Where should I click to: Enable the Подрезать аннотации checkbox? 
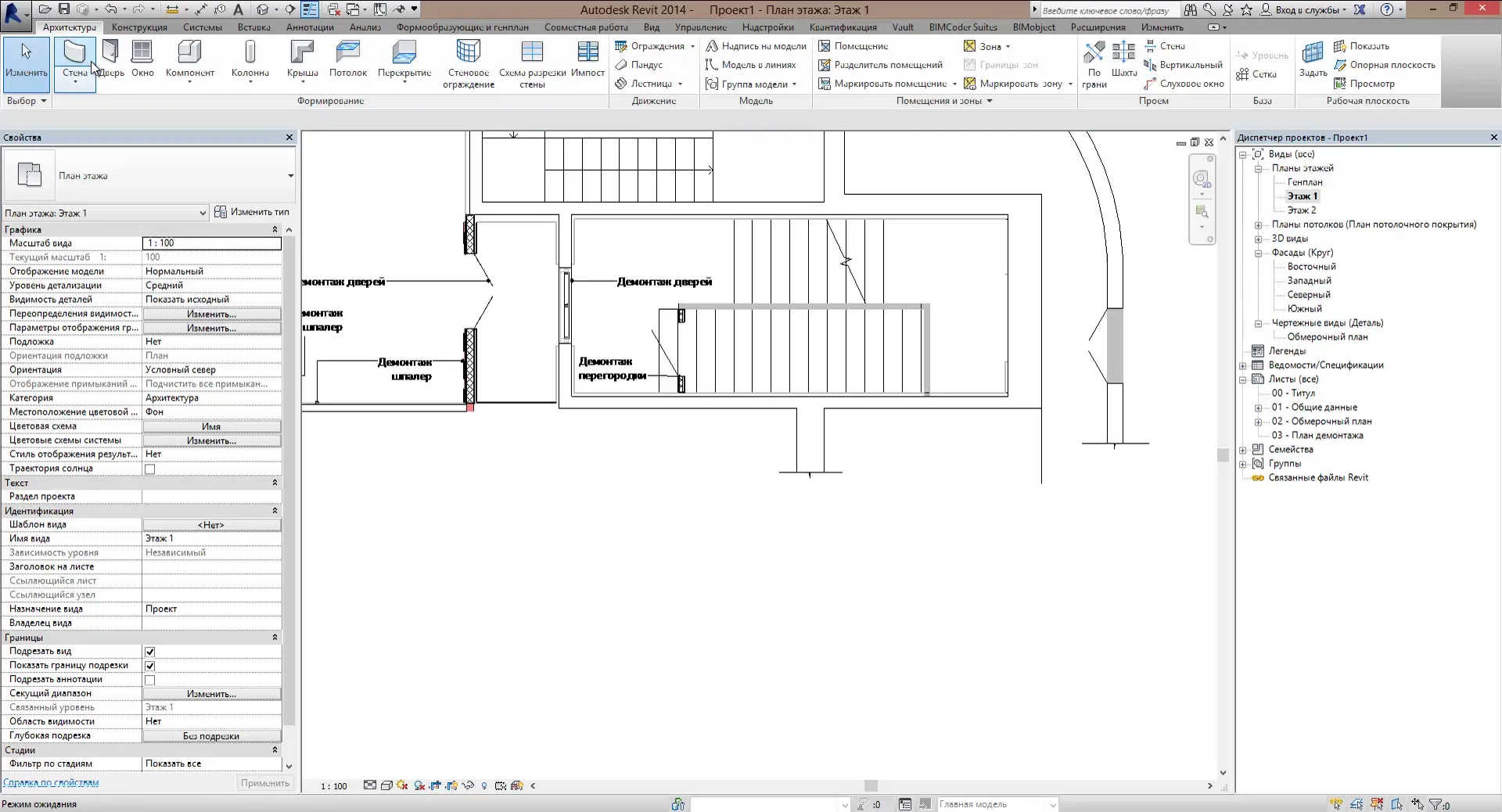[x=149, y=680]
